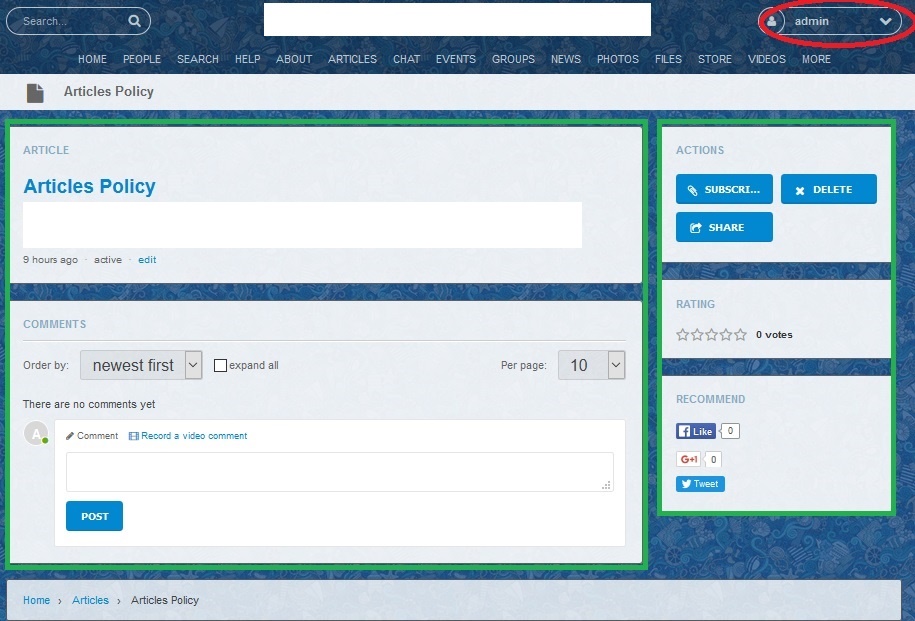The width and height of the screenshot is (915, 621).
Task: Open Record a video comment link
Action: (193, 436)
